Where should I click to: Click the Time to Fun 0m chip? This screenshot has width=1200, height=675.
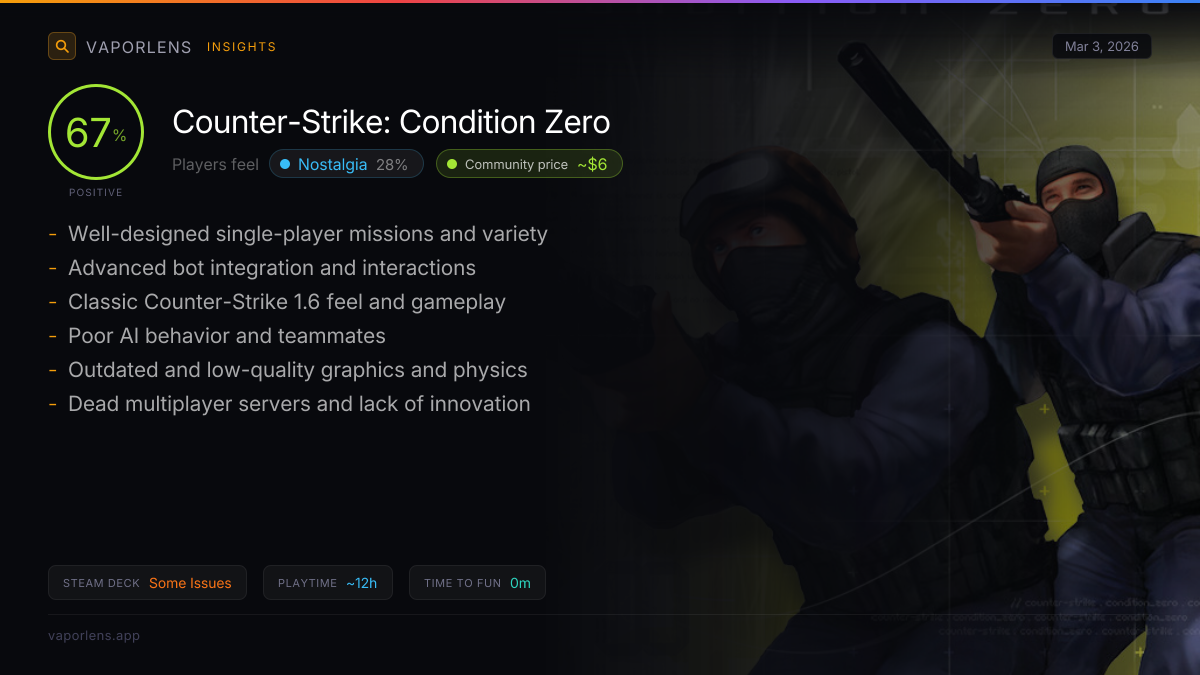pyautogui.click(x=477, y=583)
